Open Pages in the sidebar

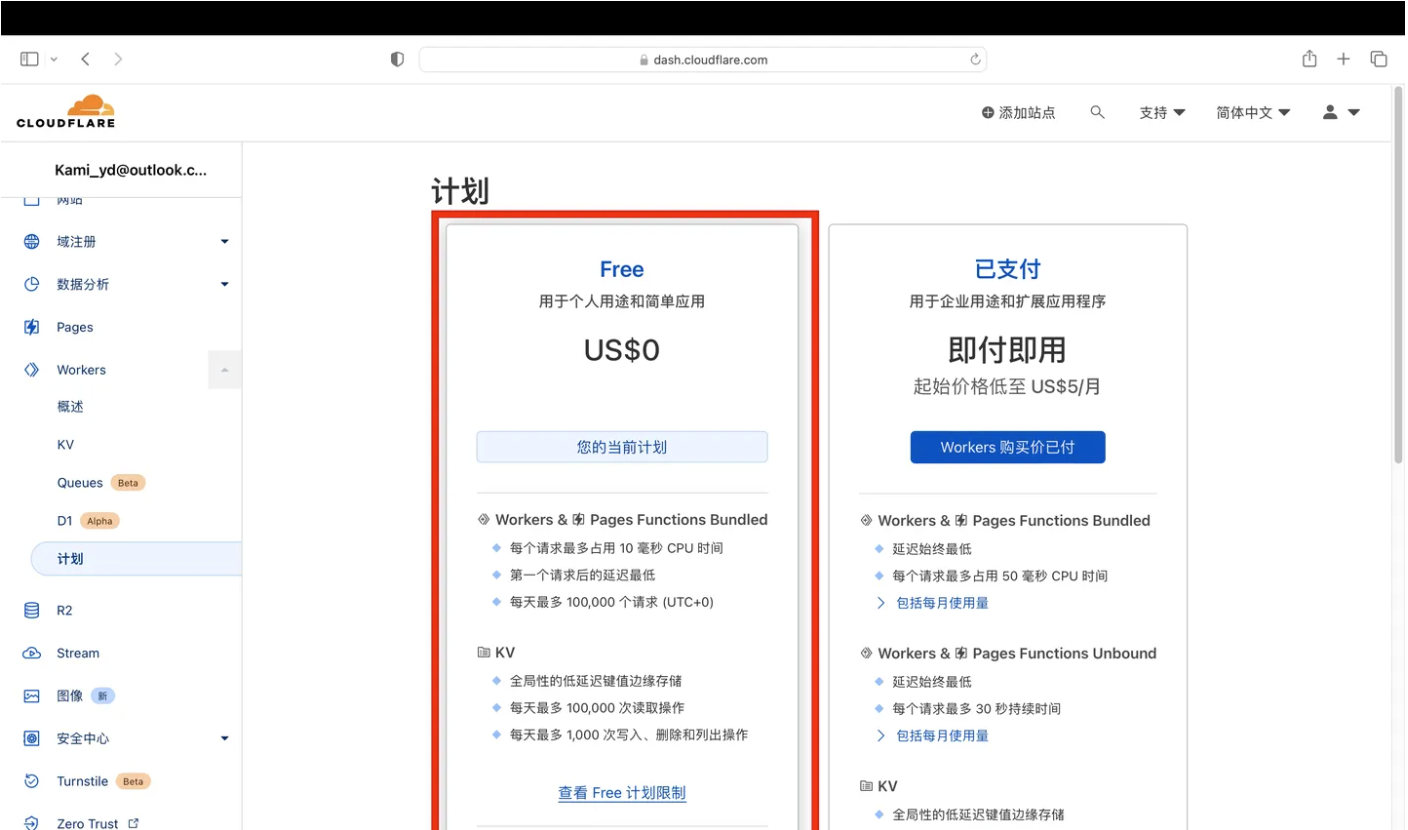click(x=75, y=327)
